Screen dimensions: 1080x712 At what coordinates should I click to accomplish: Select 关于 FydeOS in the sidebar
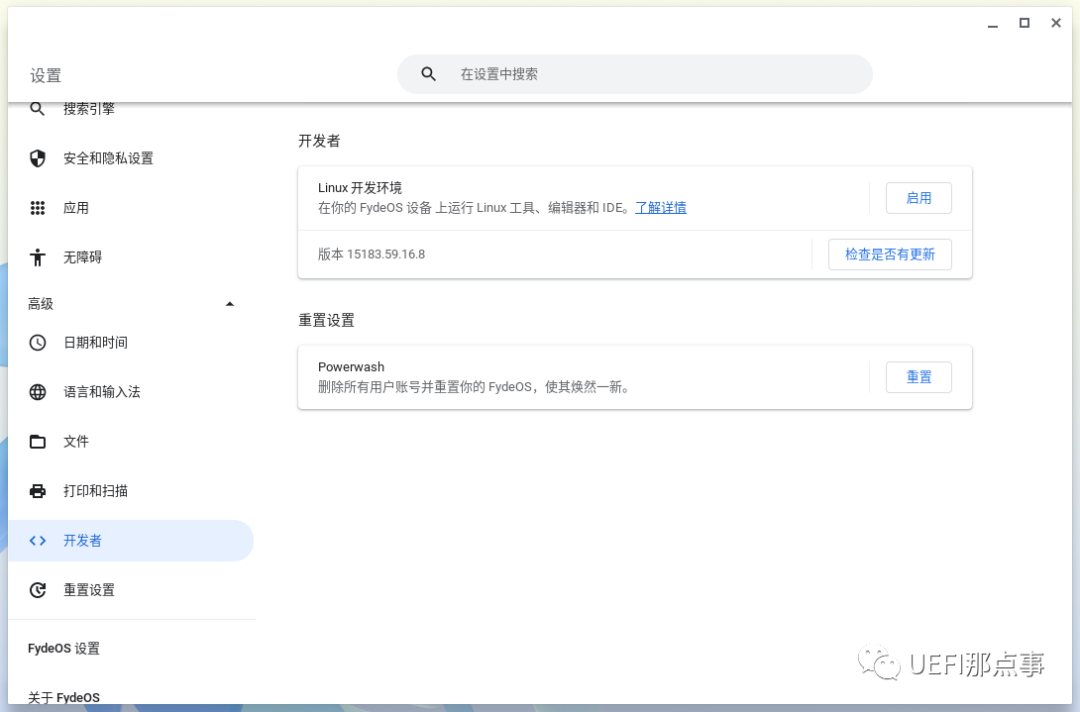click(x=64, y=697)
